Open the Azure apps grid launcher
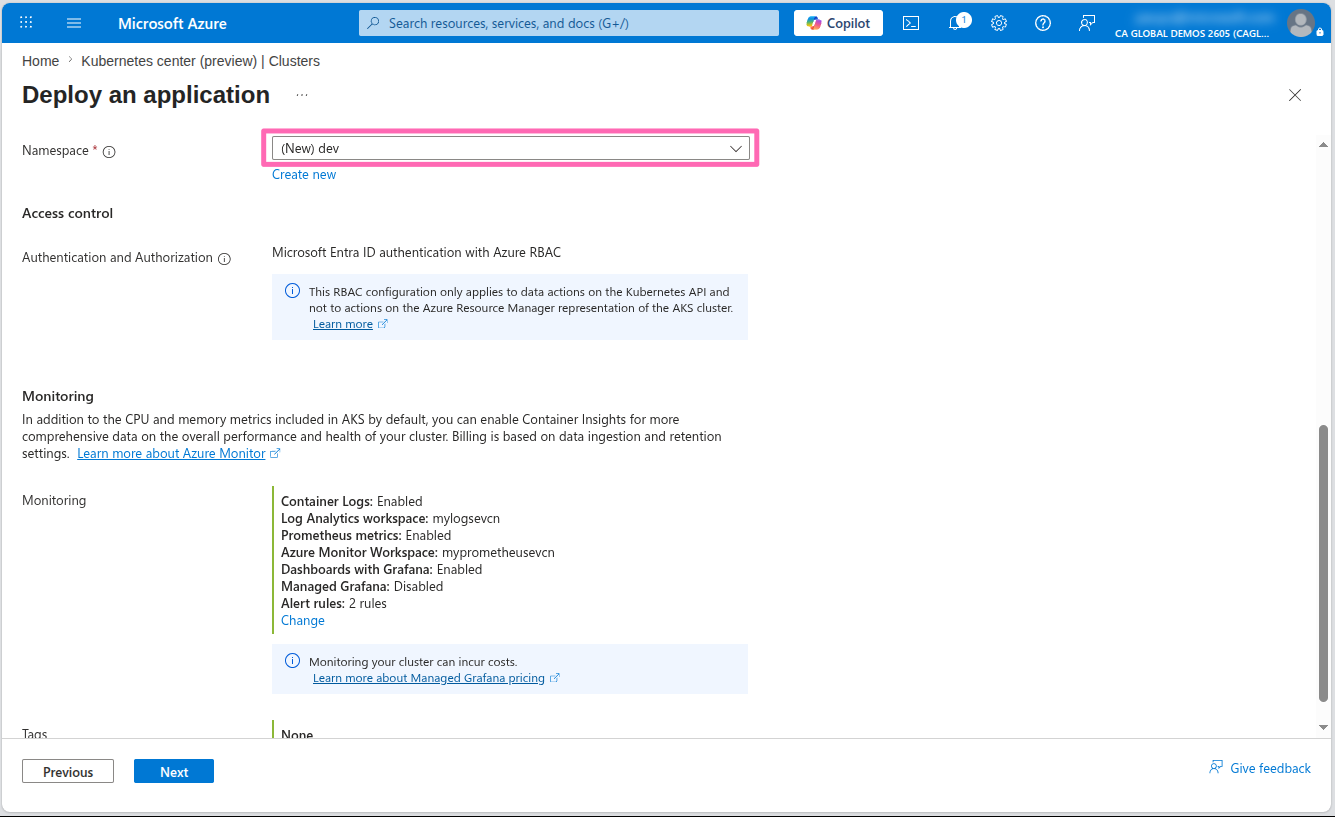Viewport: 1335px width, 817px height. 26,22
